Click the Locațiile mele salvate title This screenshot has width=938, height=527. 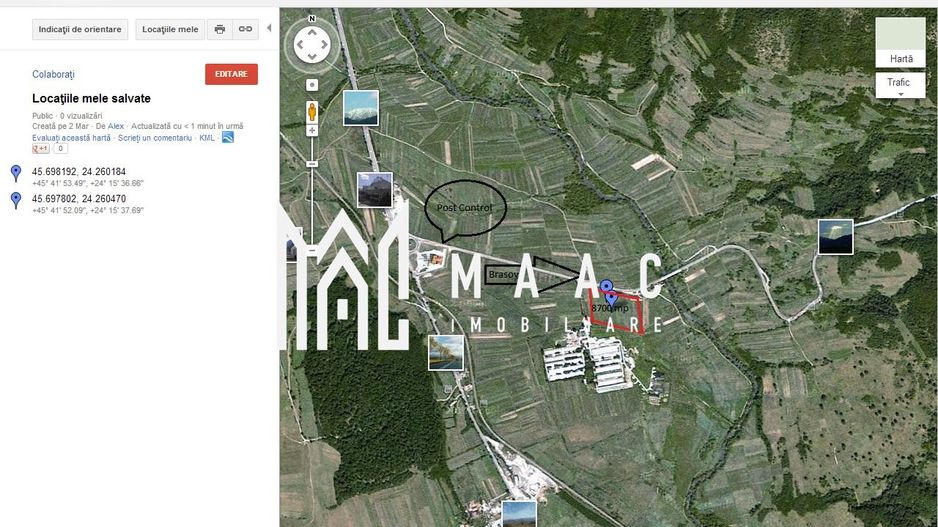click(x=92, y=98)
